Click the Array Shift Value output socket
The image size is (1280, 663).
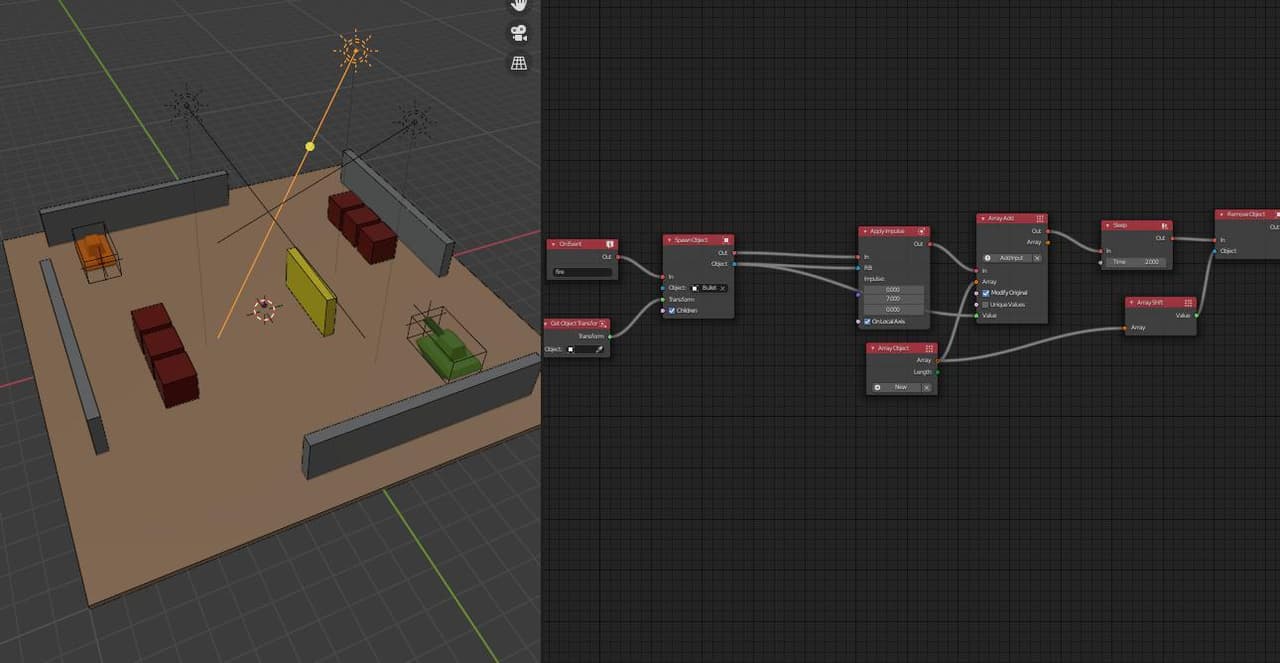tap(1196, 315)
